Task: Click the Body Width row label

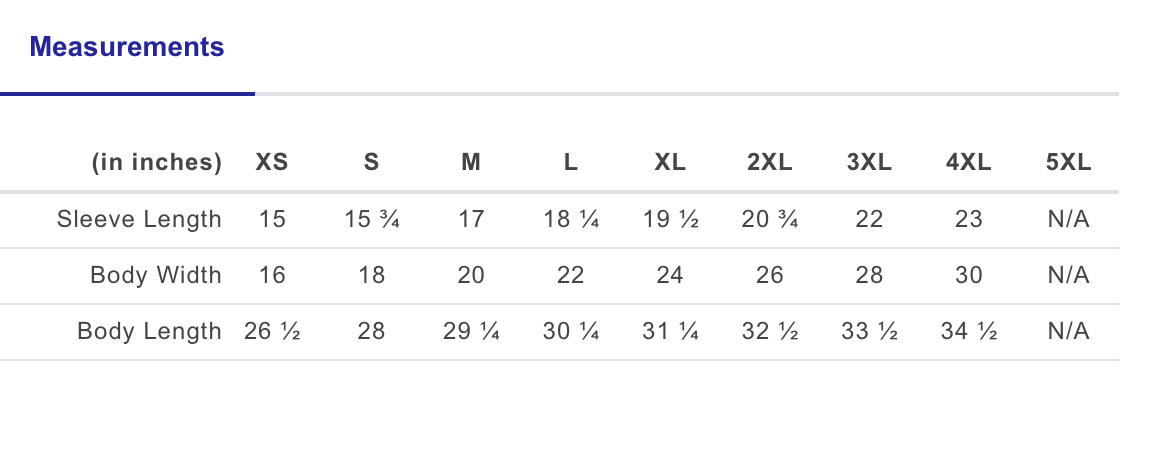Action: 156,275
